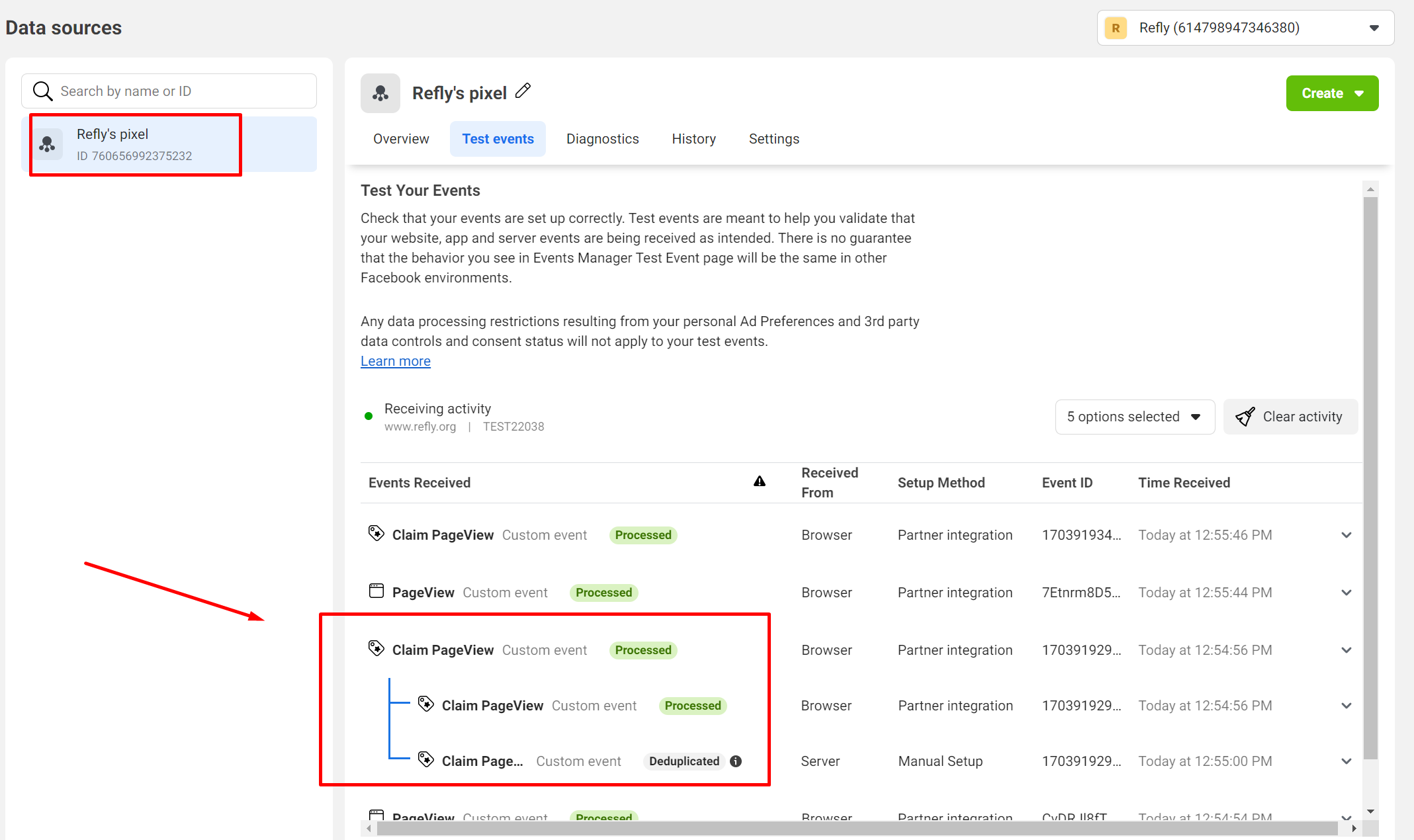The image size is (1414, 840).
Task: Click the search magnifier icon in the sidebar
Action: click(43, 91)
